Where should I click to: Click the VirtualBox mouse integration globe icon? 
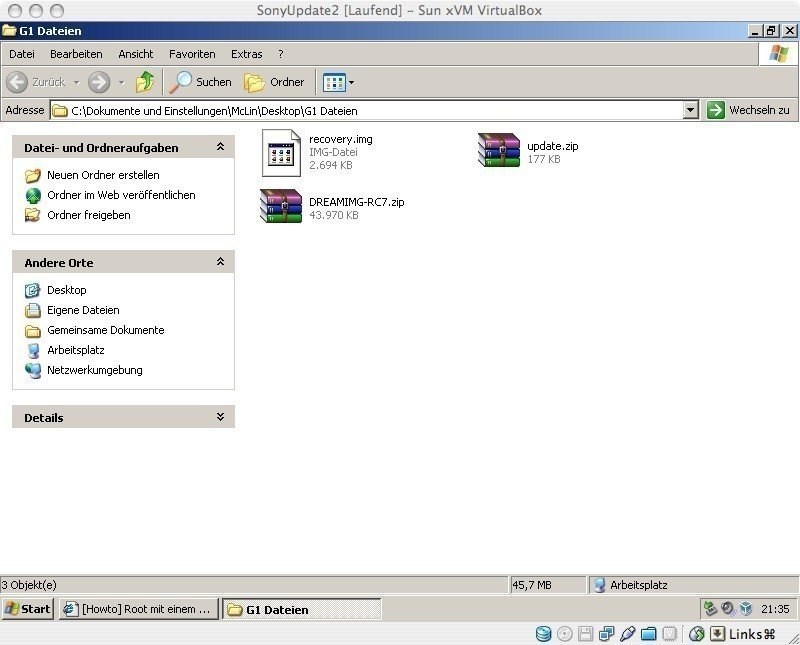(x=696, y=634)
